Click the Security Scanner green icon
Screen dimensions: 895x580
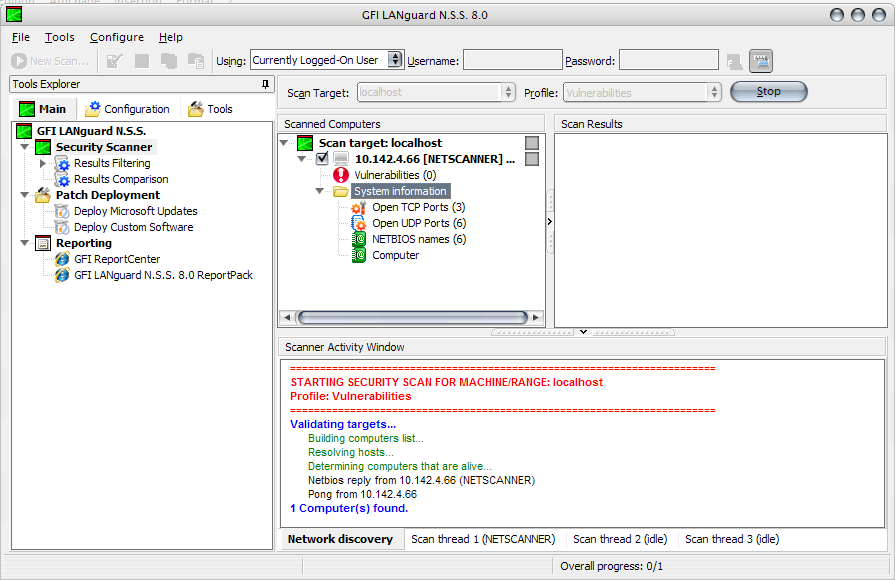tap(43, 147)
